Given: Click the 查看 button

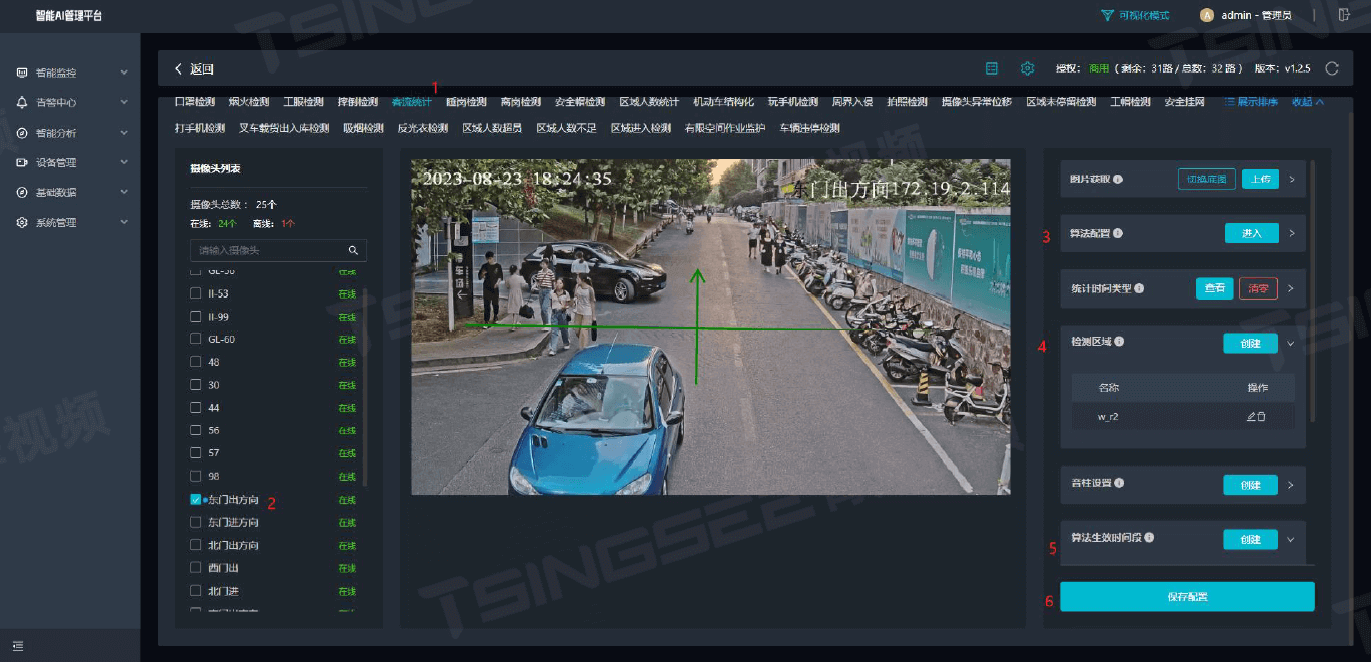Looking at the screenshot, I should [1214, 288].
